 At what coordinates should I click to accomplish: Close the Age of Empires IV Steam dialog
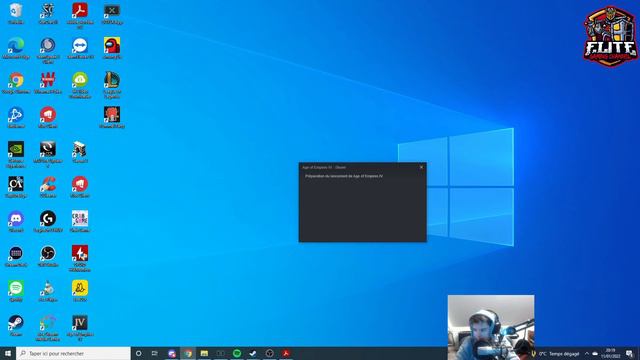tap(421, 167)
